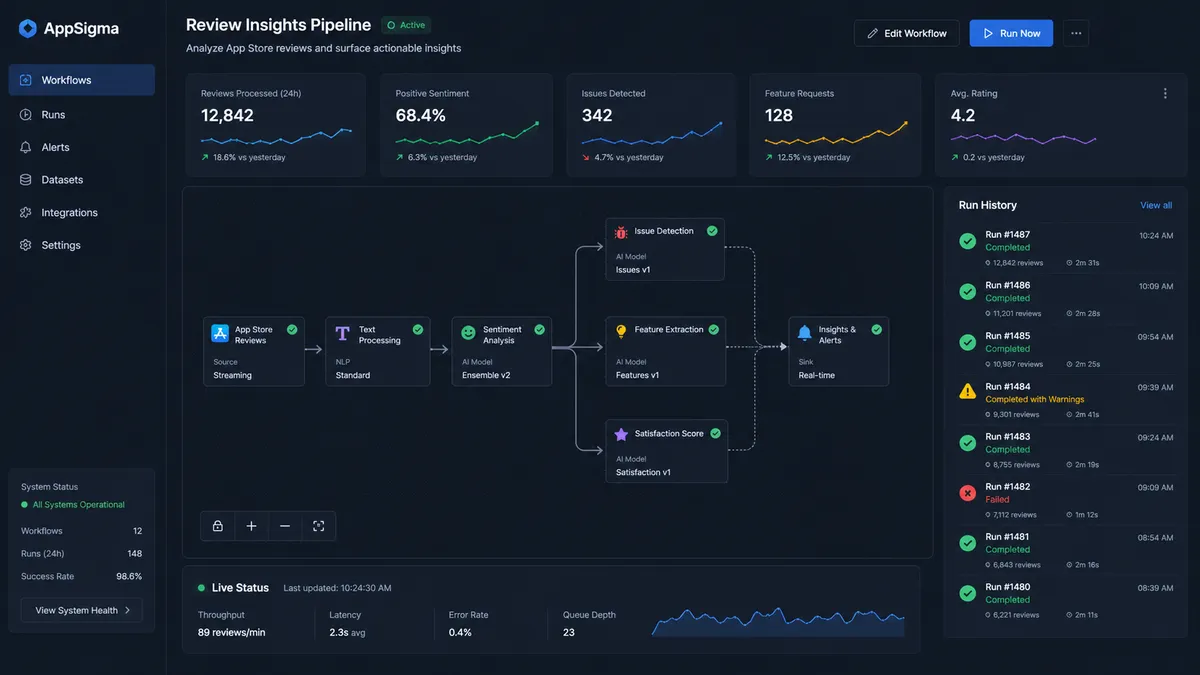Click the green check on Sentiment Analysis node
The height and width of the screenshot is (675, 1200).
pos(539,329)
